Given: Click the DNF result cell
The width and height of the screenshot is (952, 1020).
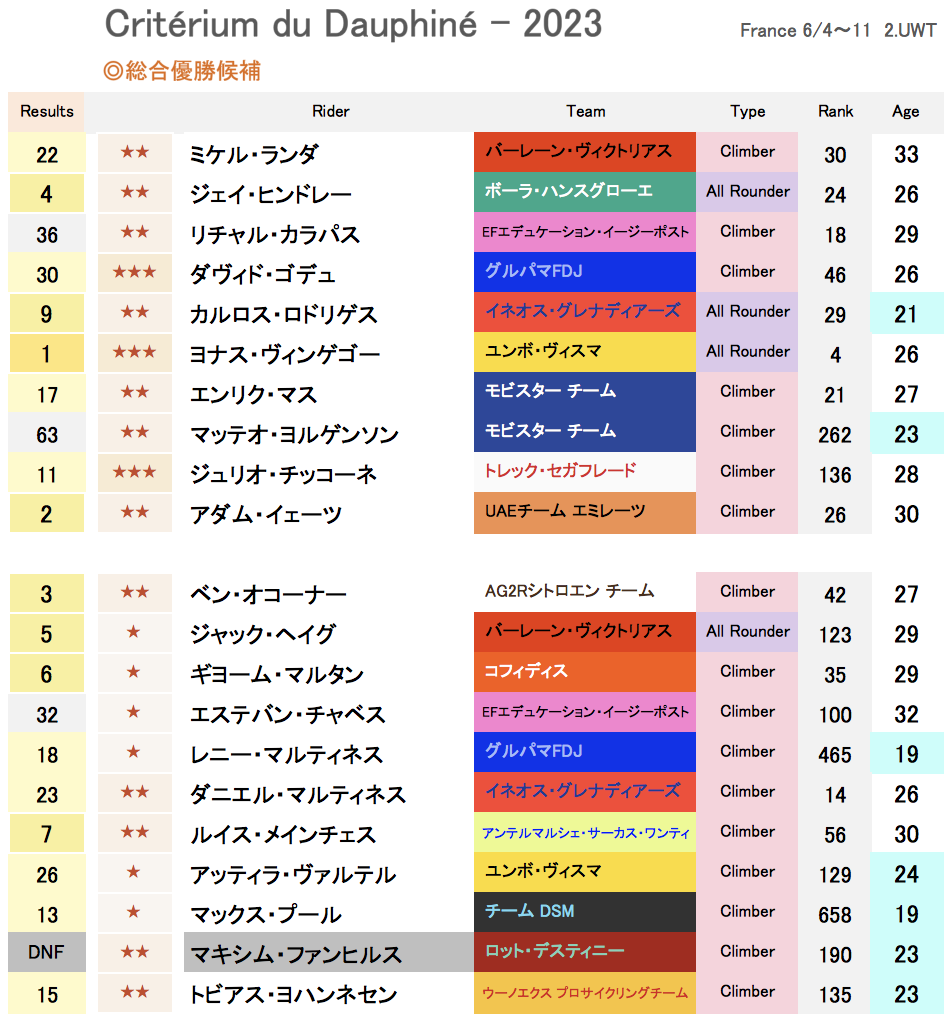Looking at the screenshot, I should (x=47, y=952).
